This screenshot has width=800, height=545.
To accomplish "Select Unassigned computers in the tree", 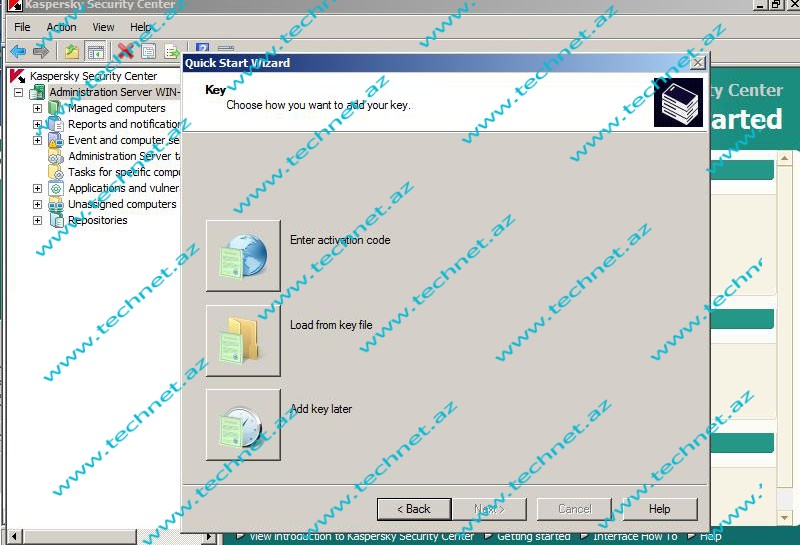I will [x=121, y=204].
